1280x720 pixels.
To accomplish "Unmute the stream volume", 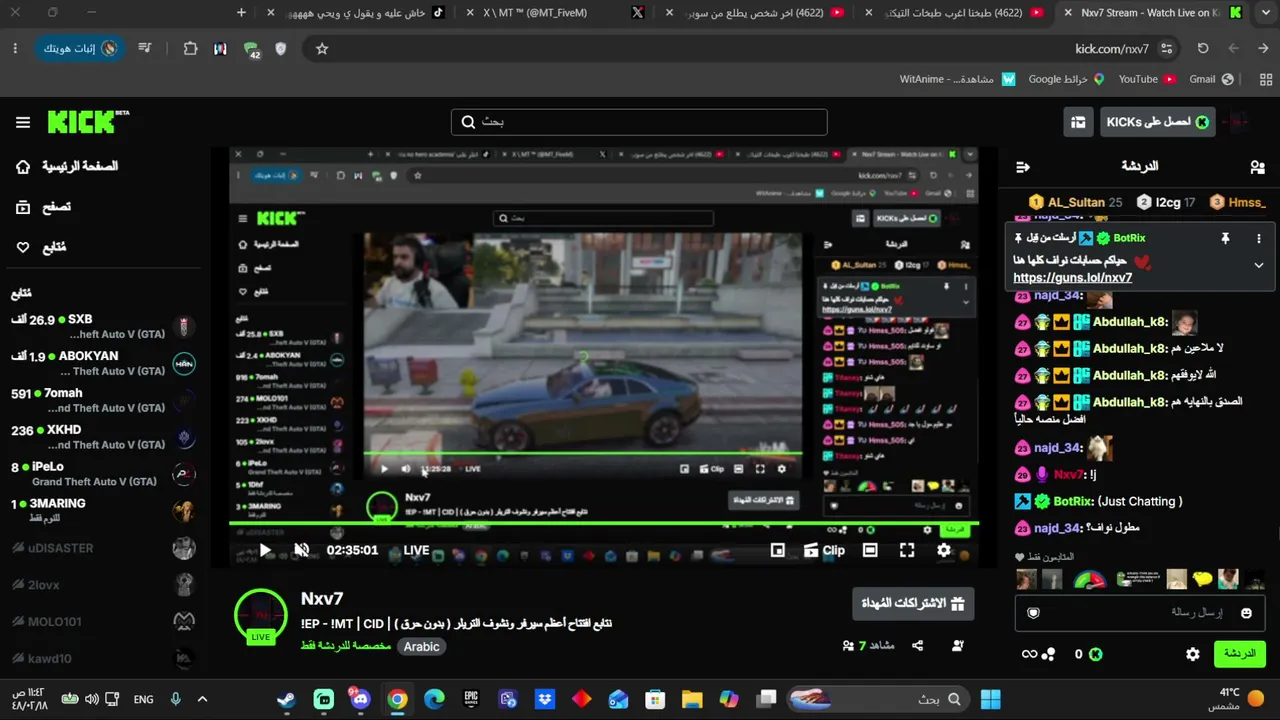I will [x=301, y=550].
